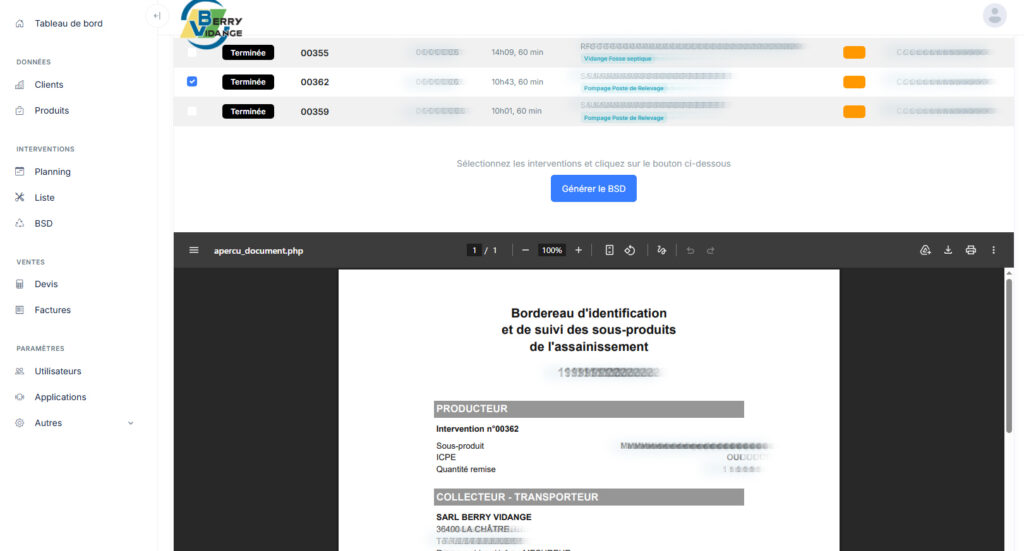The image size is (1024, 551).
Task: Rotate the PDF document
Action: 630,250
